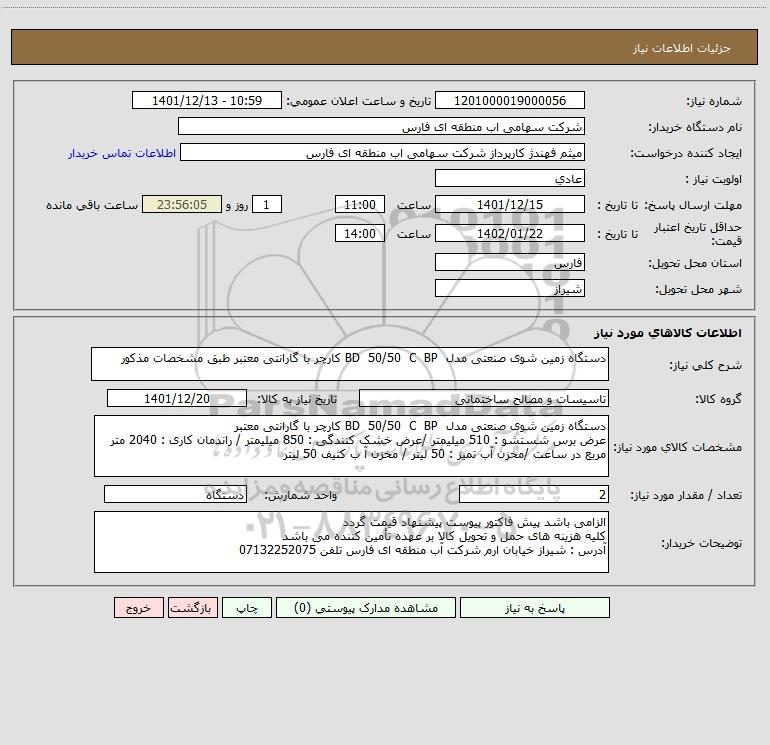
Task: Select unit field 'دستگاه'
Action: click(175, 494)
